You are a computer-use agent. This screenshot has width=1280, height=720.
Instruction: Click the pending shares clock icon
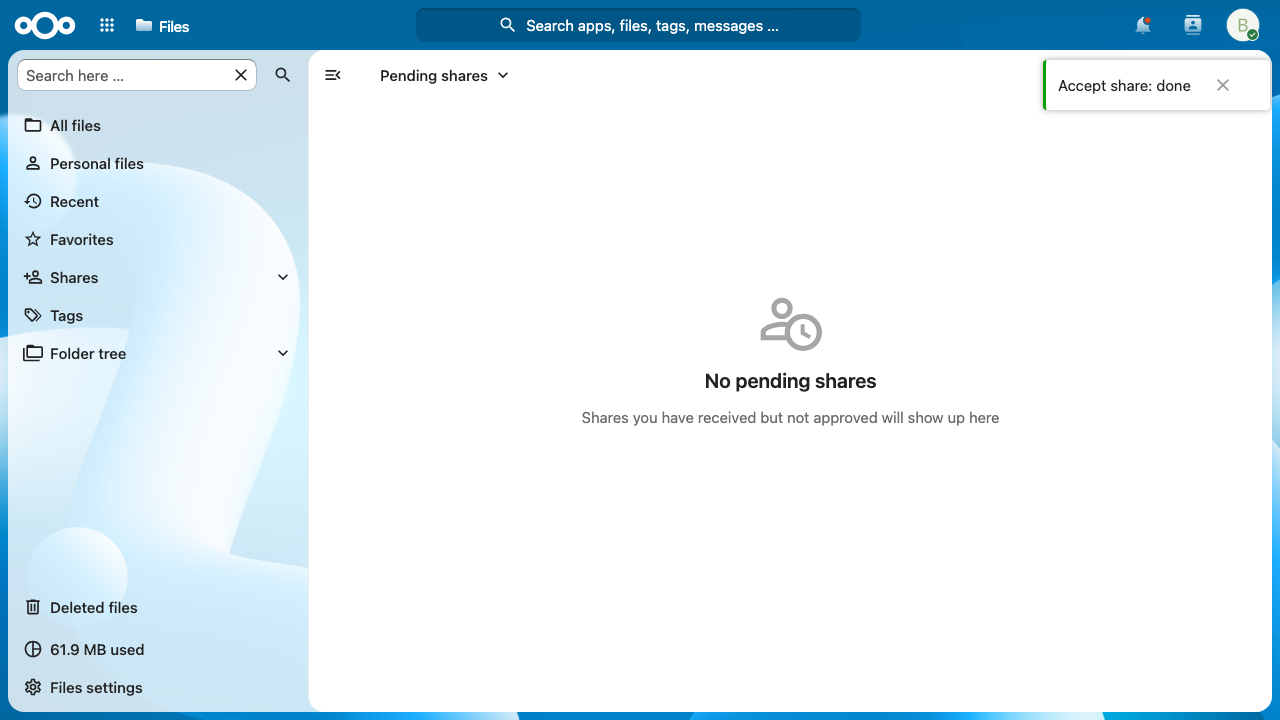click(791, 324)
